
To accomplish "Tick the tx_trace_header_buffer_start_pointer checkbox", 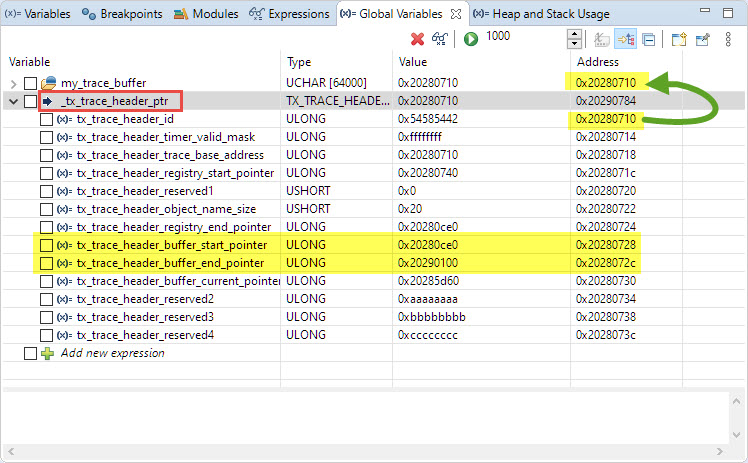I will pos(46,245).
